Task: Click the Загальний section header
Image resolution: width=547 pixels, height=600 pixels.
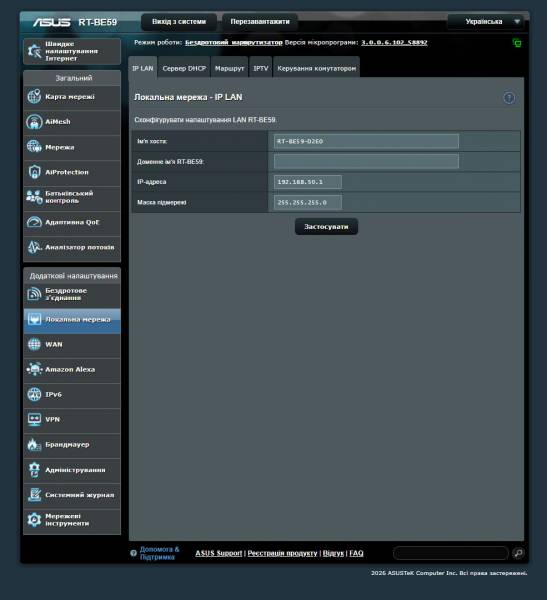Action: 73,78
